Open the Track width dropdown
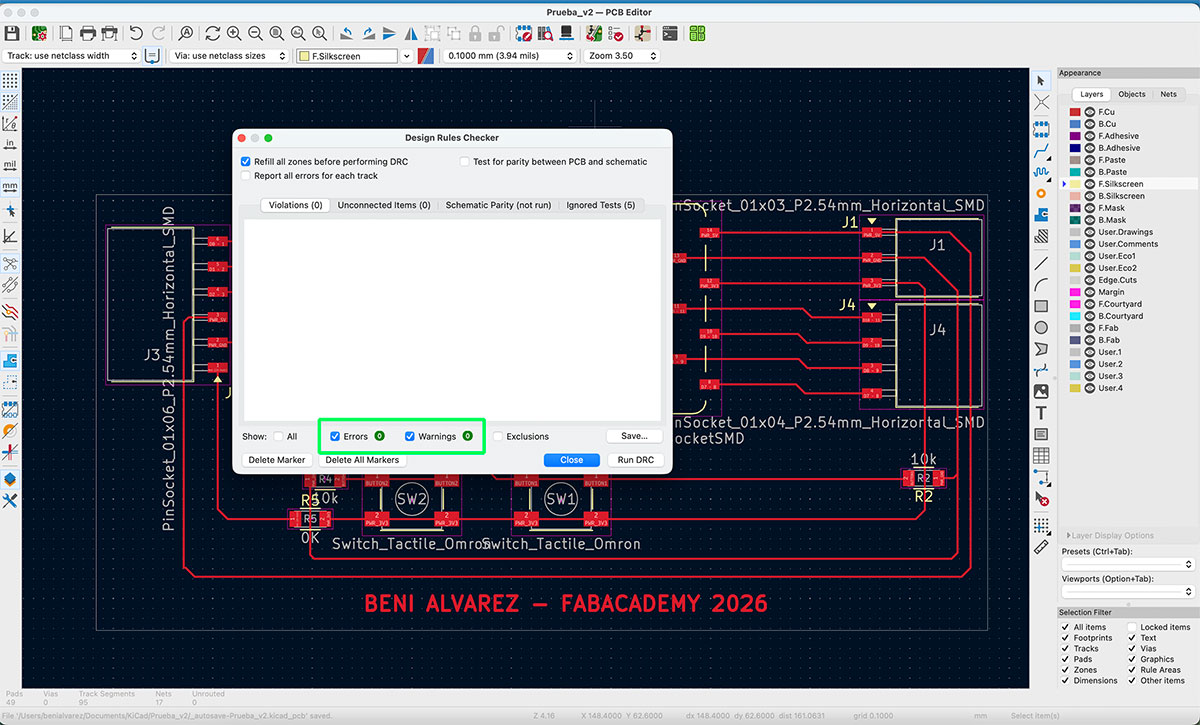The image size is (1200, 725). [x=70, y=56]
